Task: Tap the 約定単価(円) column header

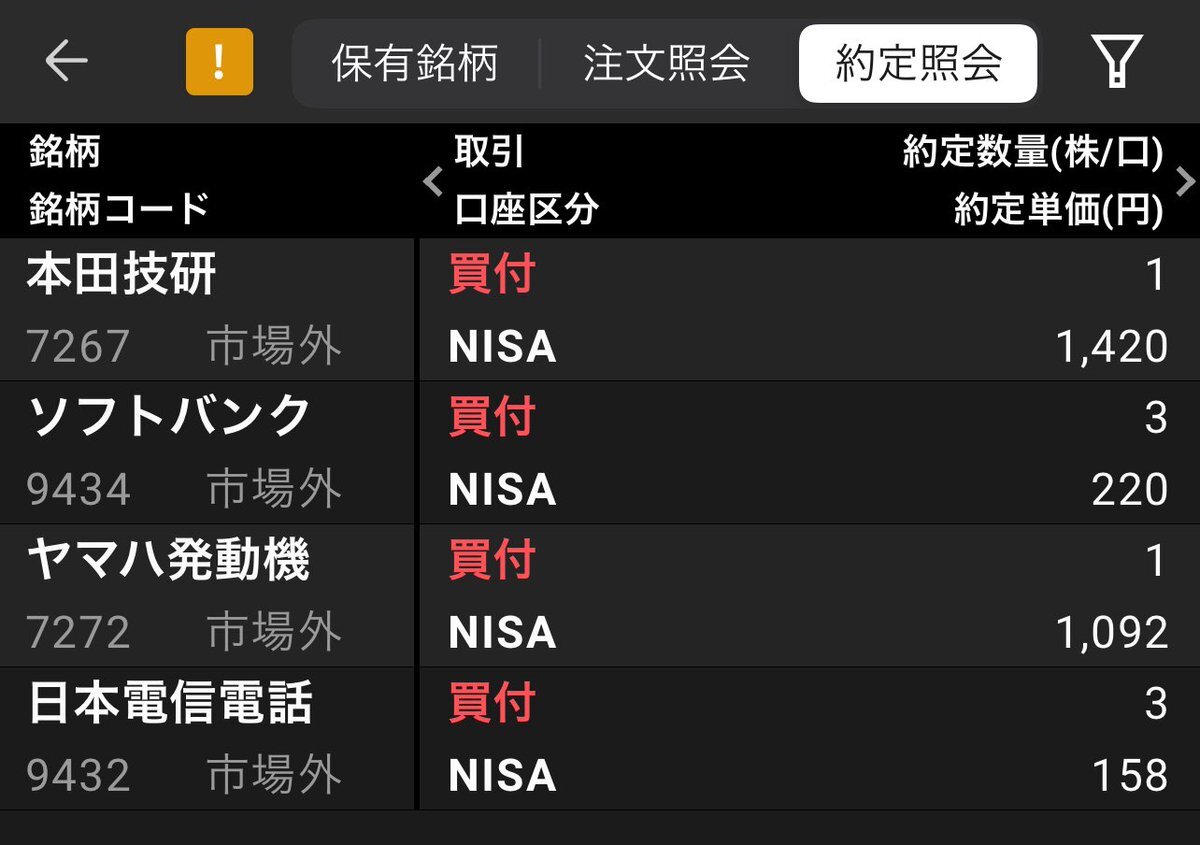Action: pyautogui.click(x=1059, y=209)
